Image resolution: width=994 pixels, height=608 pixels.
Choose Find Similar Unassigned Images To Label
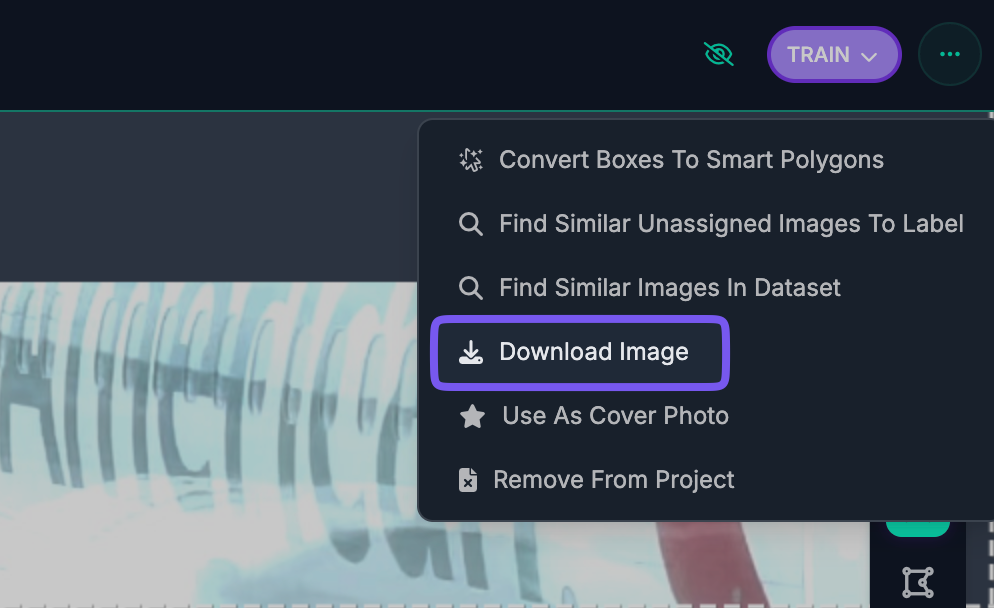click(x=730, y=224)
